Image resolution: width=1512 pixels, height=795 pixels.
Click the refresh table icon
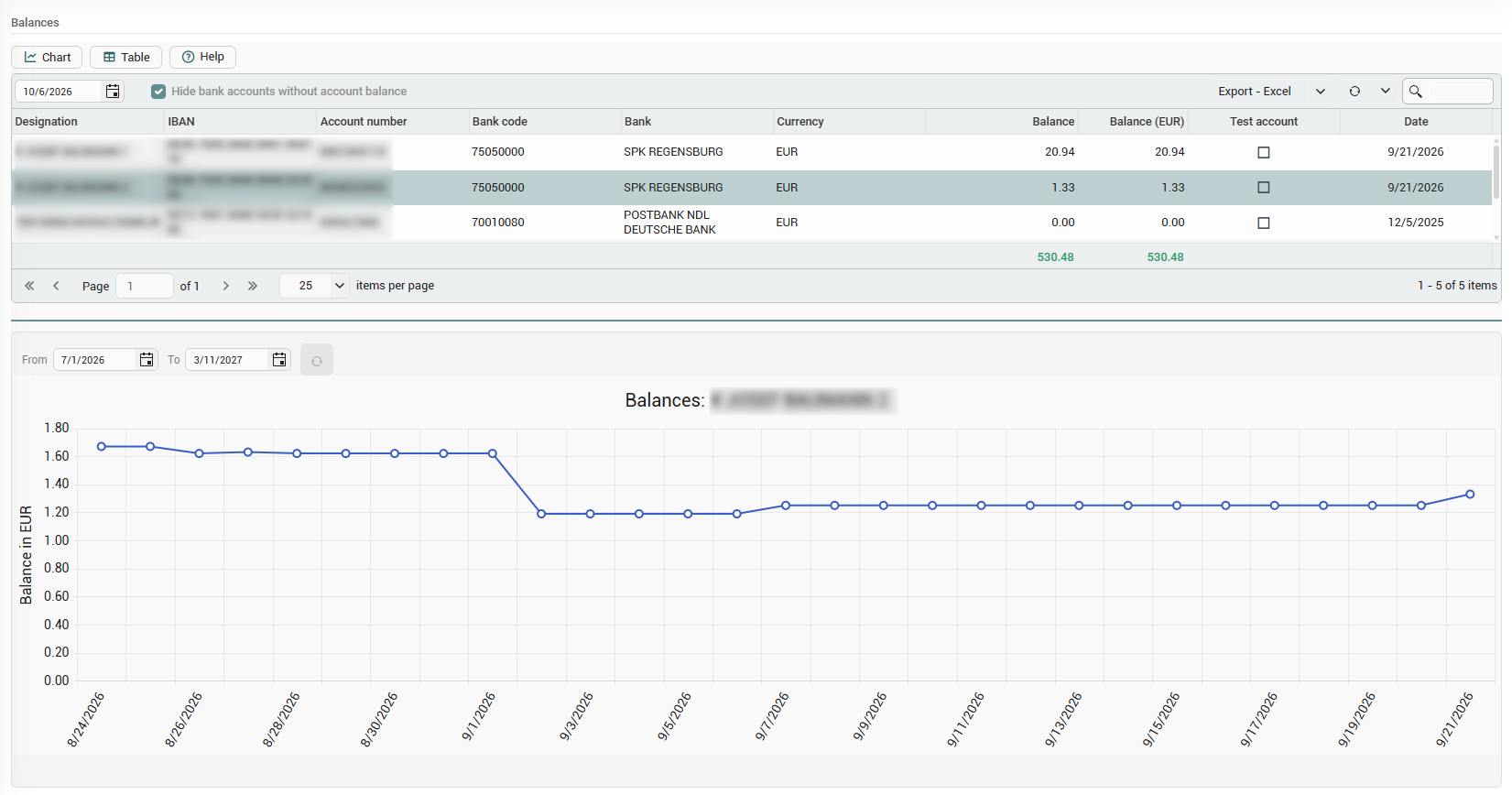click(1354, 92)
